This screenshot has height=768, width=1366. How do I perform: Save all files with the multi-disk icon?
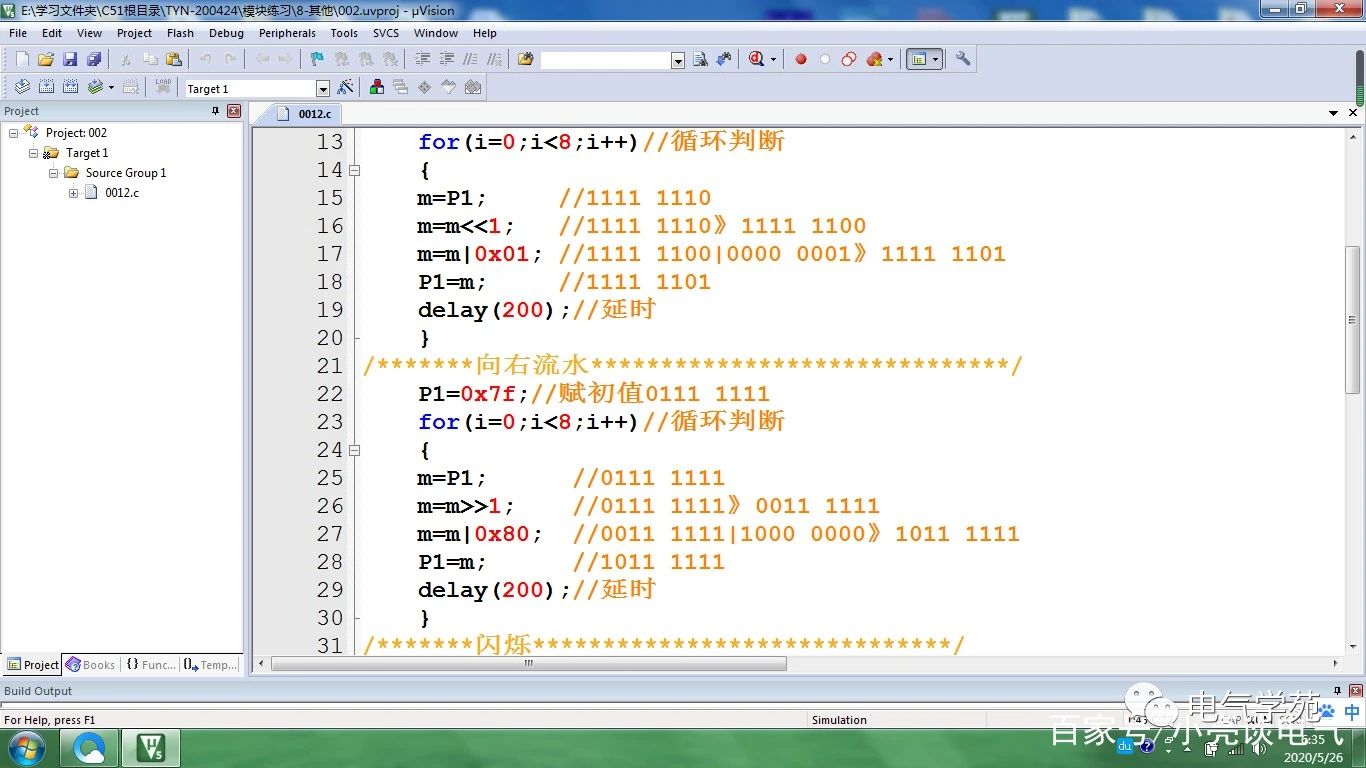coord(94,59)
